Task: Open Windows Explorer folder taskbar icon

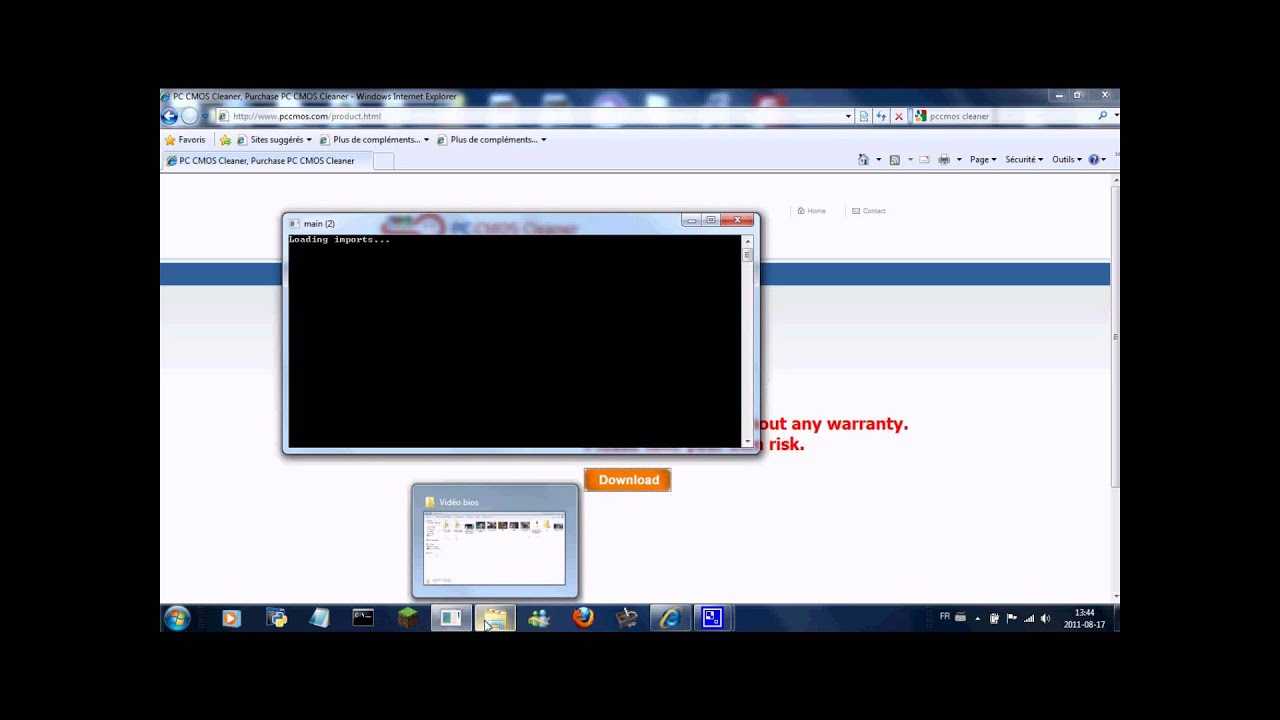Action: point(495,619)
